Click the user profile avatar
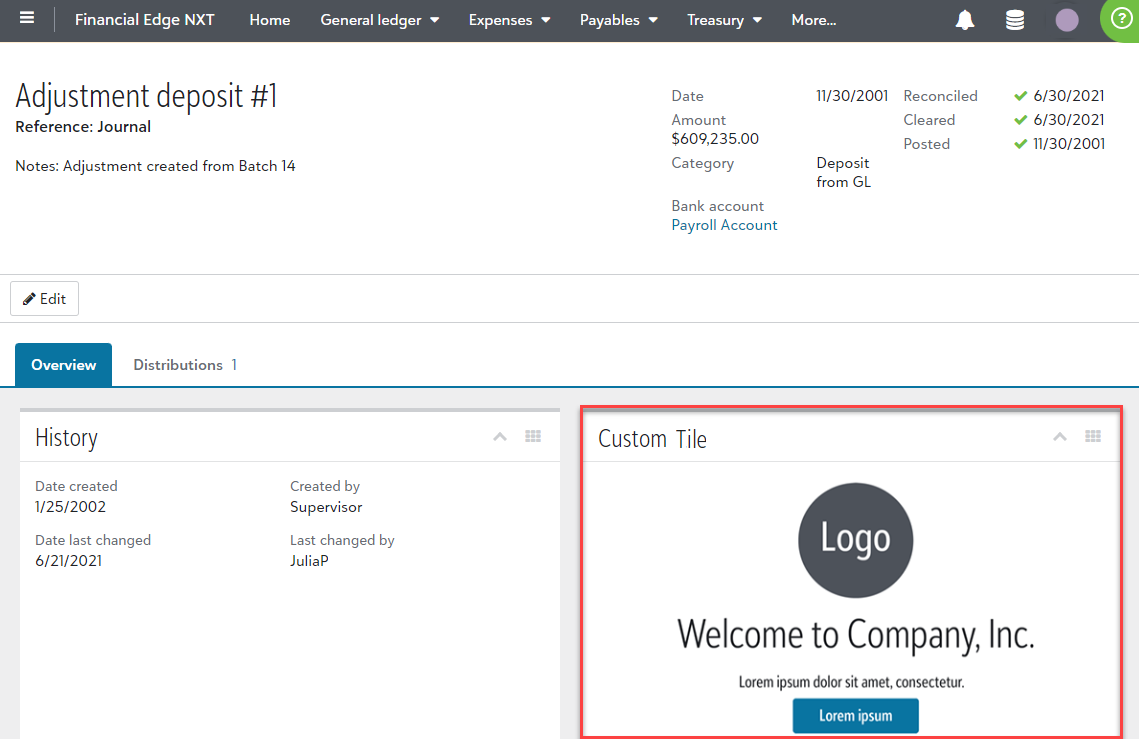This screenshot has width=1140, height=739. coord(1067,20)
